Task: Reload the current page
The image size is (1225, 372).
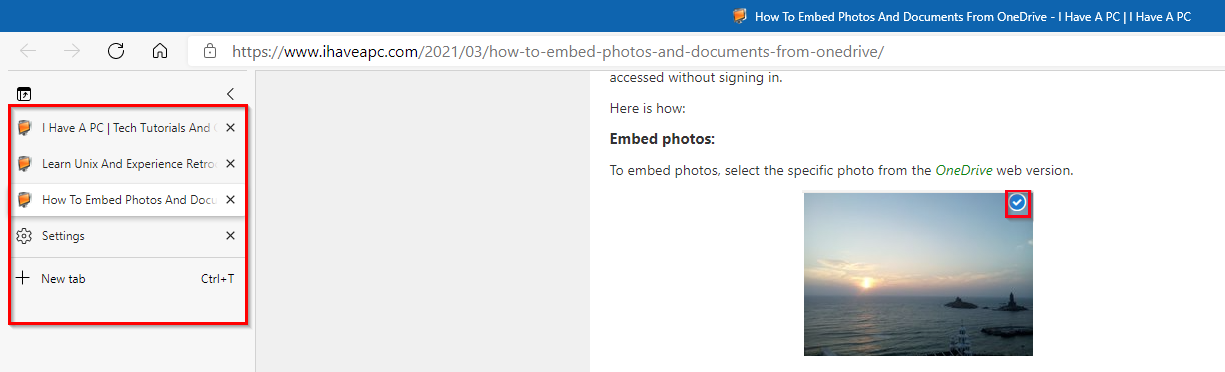Action: click(116, 51)
